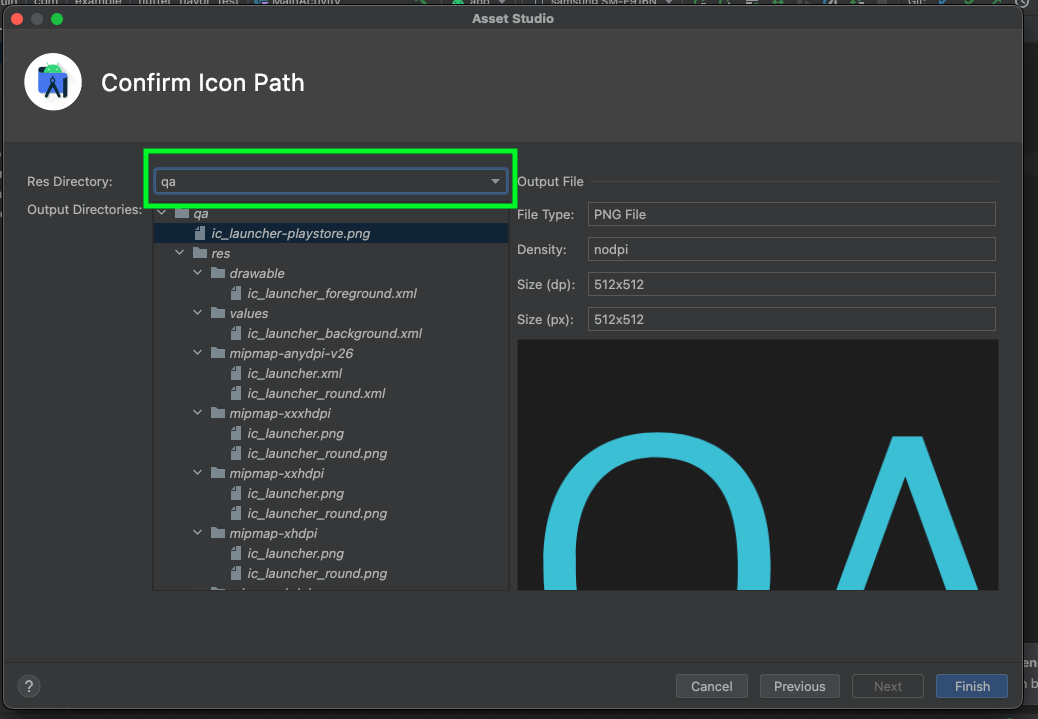The image size is (1038, 719).
Task: Collapse the mipmap-xxxhdpi folder chevron
Action: [x=197, y=412]
